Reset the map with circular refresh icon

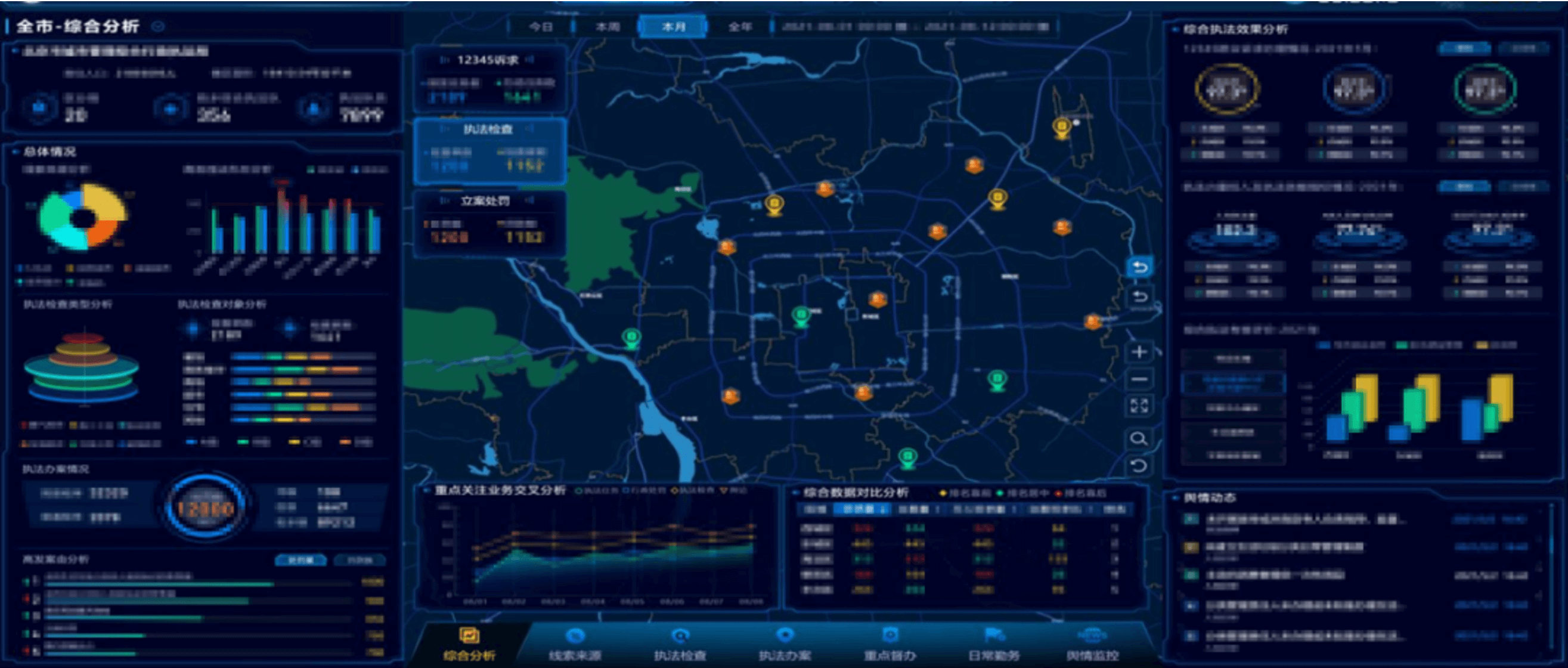click(x=1139, y=466)
